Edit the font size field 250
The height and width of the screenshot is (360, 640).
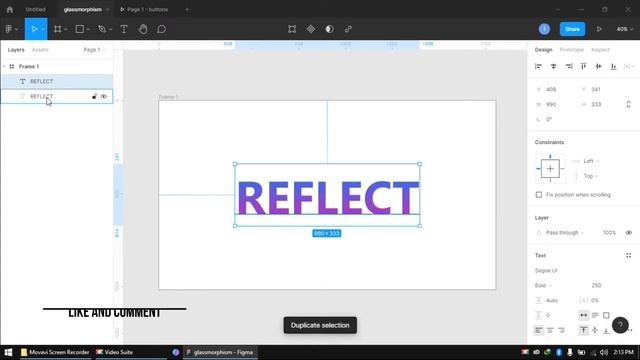click(x=596, y=285)
